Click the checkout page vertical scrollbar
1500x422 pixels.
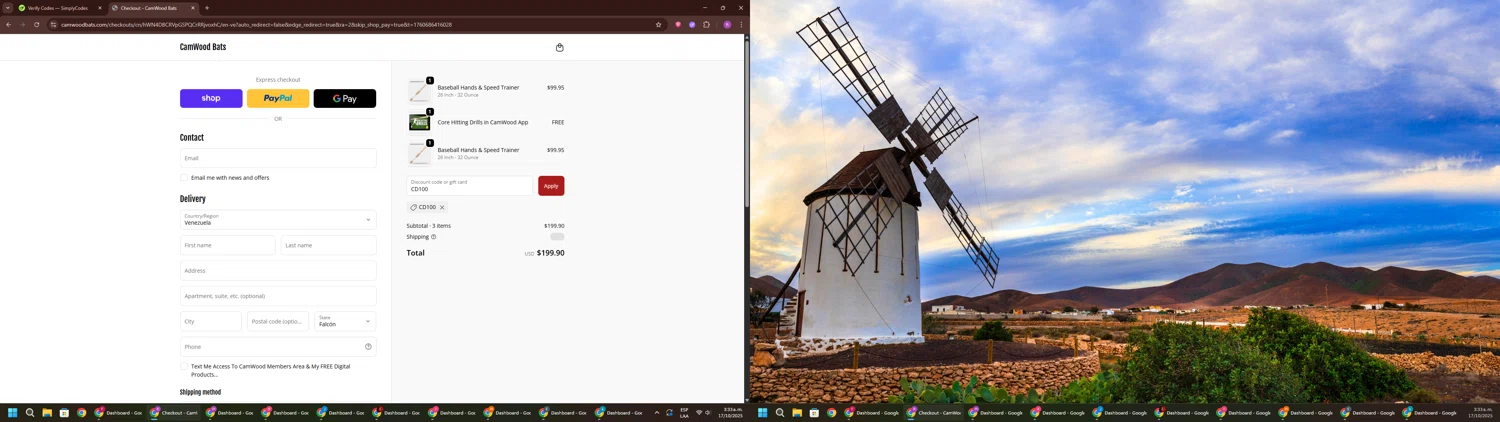pos(746,122)
